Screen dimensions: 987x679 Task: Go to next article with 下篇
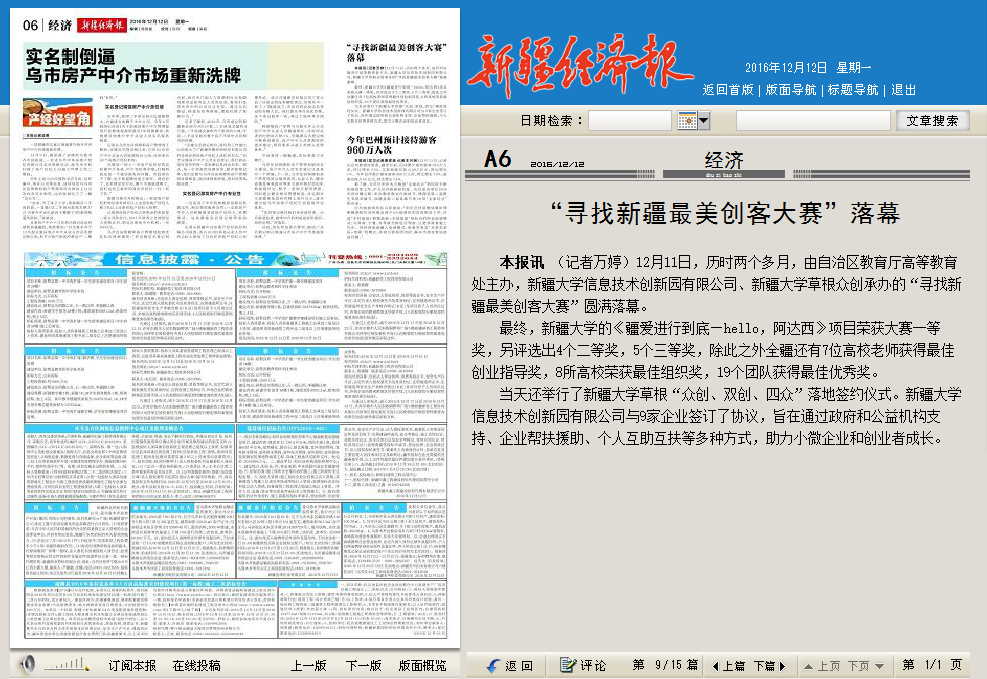point(770,666)
